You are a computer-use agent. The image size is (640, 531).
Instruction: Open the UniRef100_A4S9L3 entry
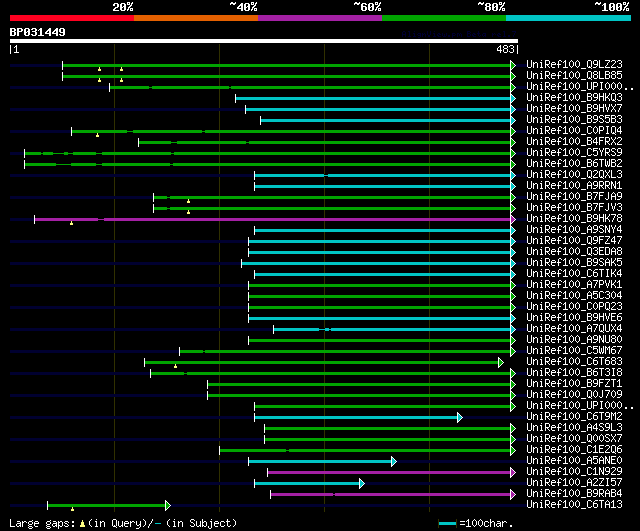click(x=574, y=428)
